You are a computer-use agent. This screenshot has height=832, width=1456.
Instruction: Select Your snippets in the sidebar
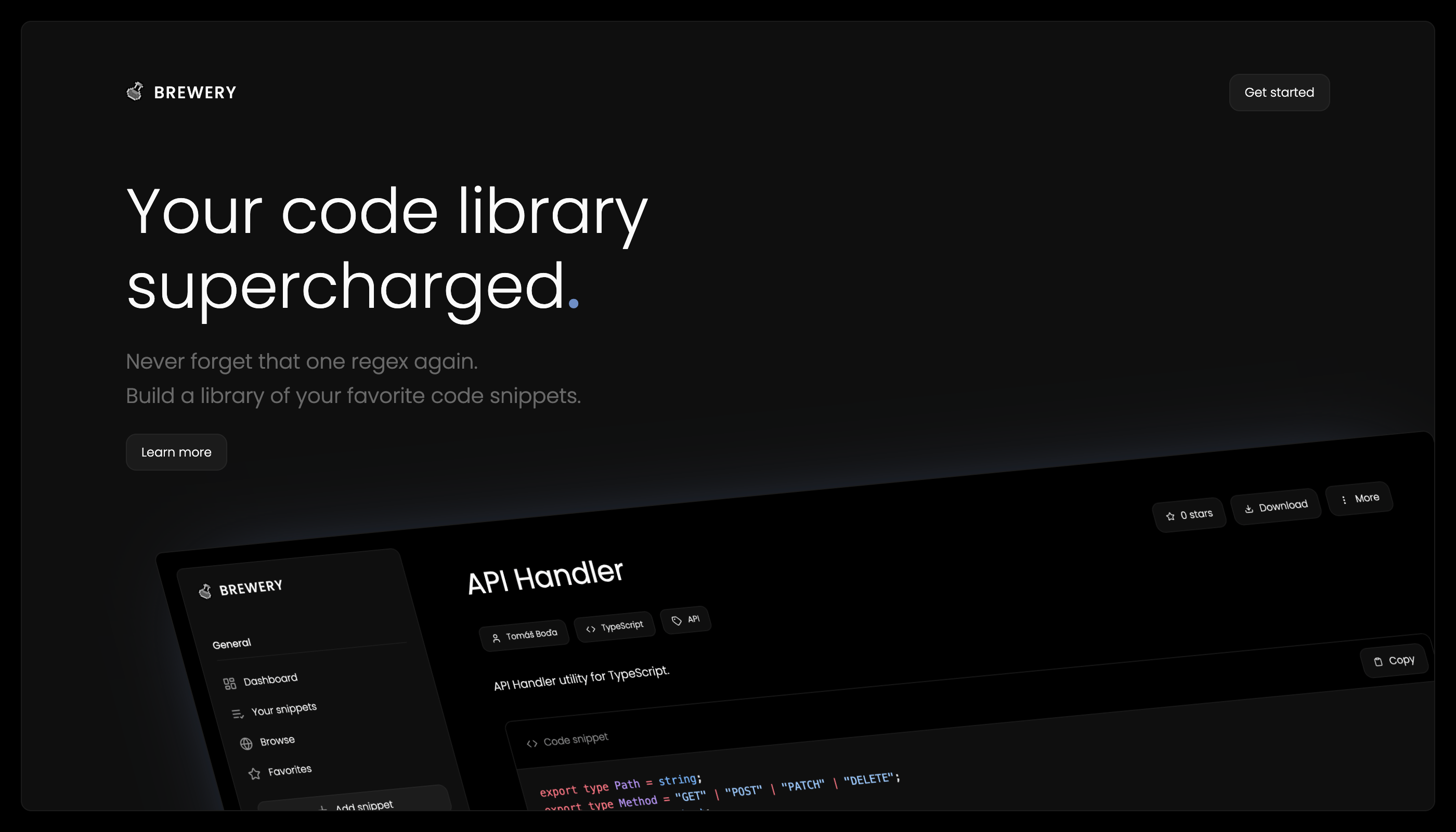[283, 709]
